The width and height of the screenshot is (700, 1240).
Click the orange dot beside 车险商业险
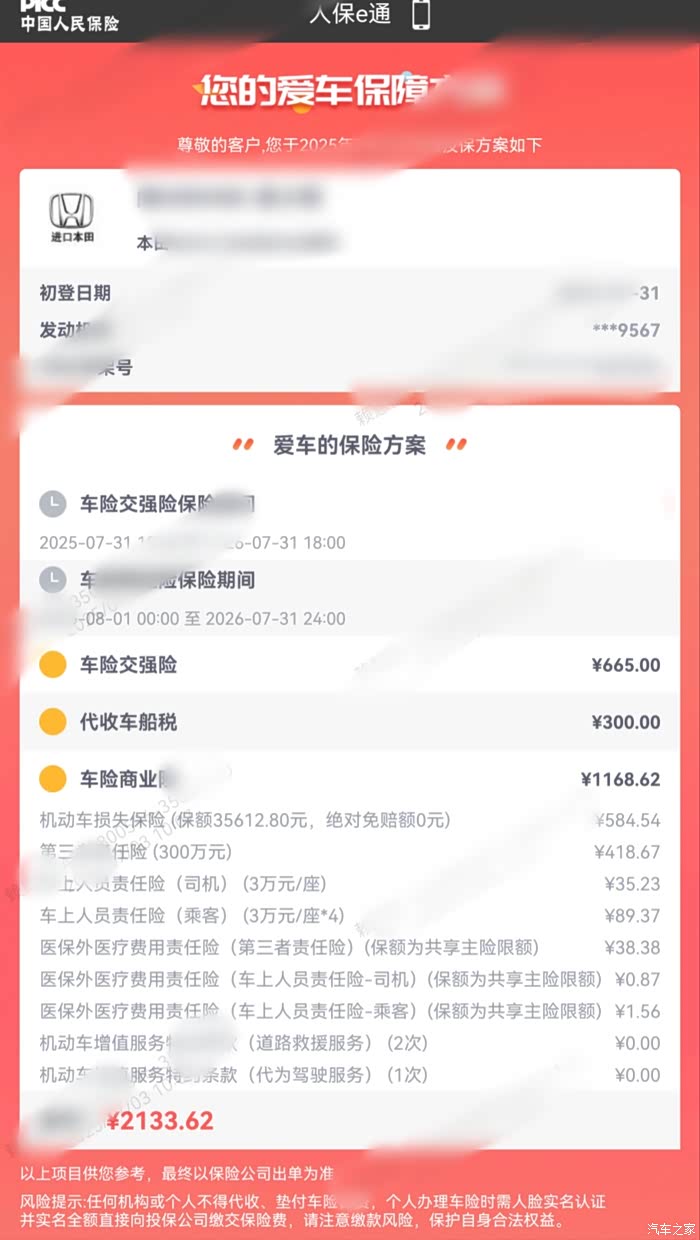tap(53, 779)
